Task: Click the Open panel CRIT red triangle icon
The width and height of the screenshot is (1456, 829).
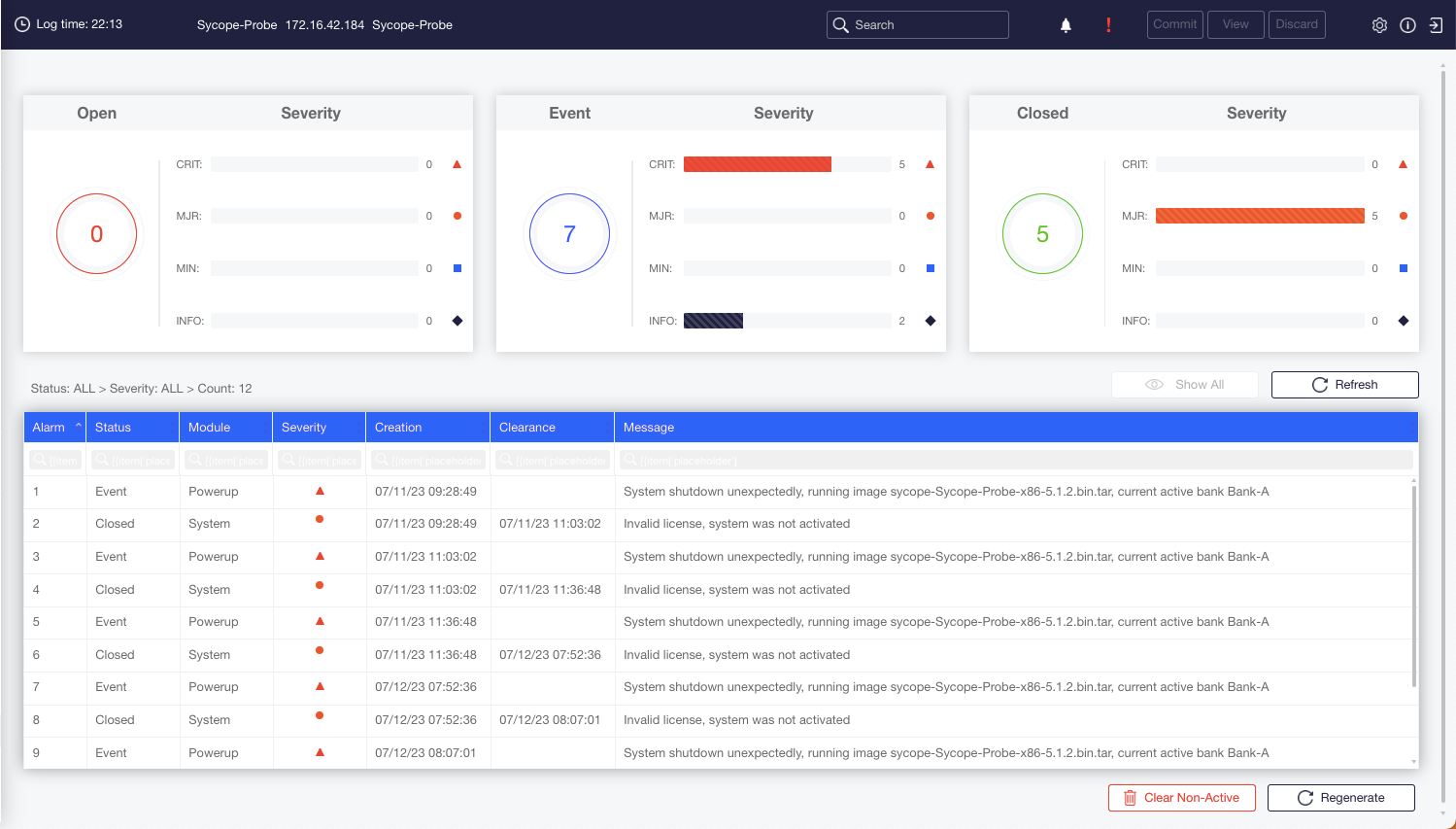Action: (x=457, y=164)
